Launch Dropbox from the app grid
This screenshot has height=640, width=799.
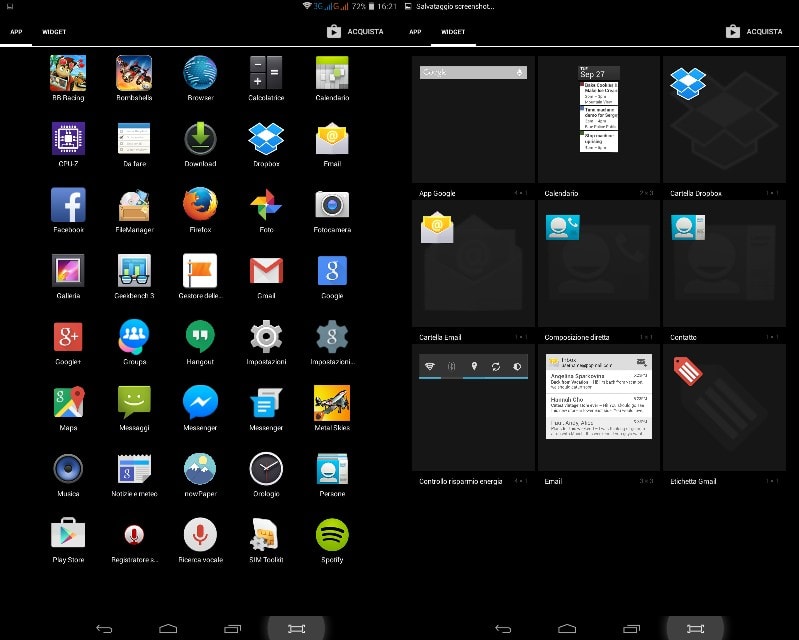pyautogui.click(x=266, y=139)
